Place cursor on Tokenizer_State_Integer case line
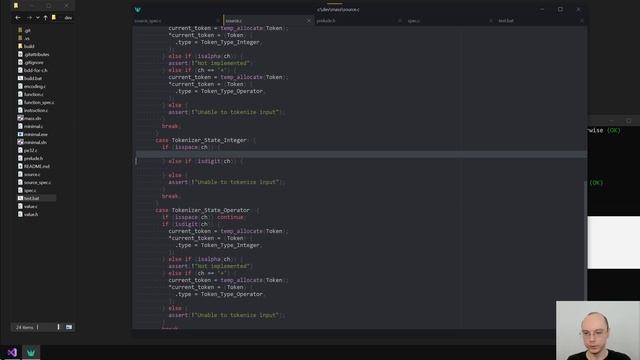The width and height of the screenshot is (640, 360). 205,140
